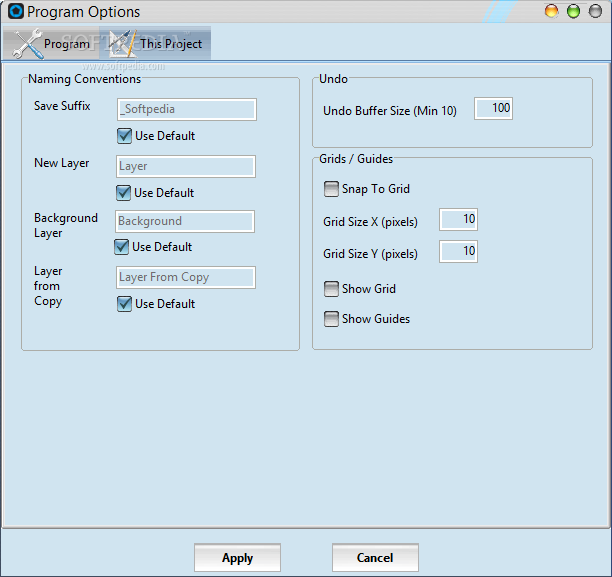Screen dimensions: 612x577
Task: Click the Grid Size X field
Action: (458, 219)
